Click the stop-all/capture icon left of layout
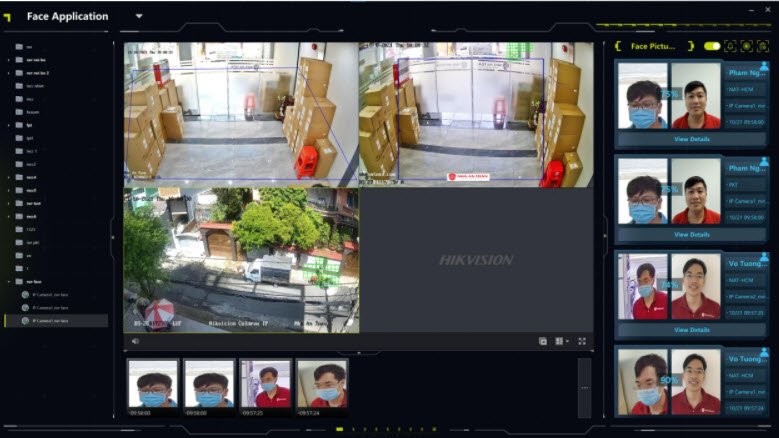This screenshot has width=779, height=438. pyautogui.click(x=543, y=341)
